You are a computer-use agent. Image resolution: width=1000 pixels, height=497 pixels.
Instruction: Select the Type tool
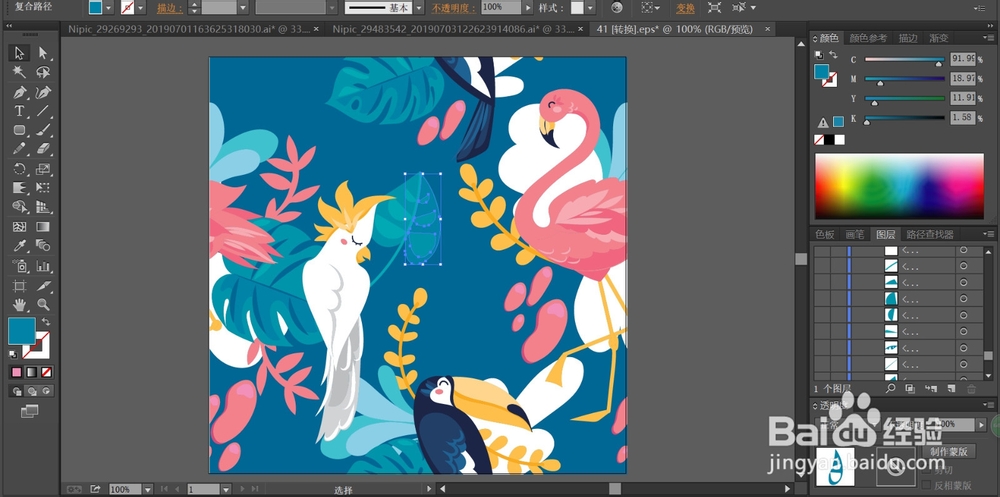(19, 111)
